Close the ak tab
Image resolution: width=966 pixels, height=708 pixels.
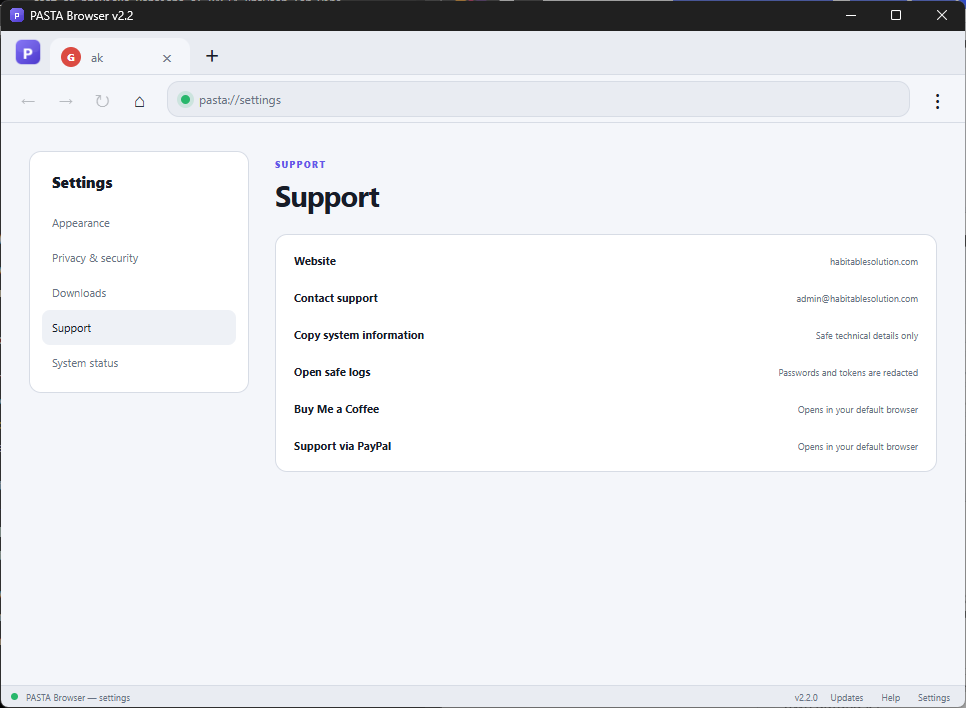(167, 59)
